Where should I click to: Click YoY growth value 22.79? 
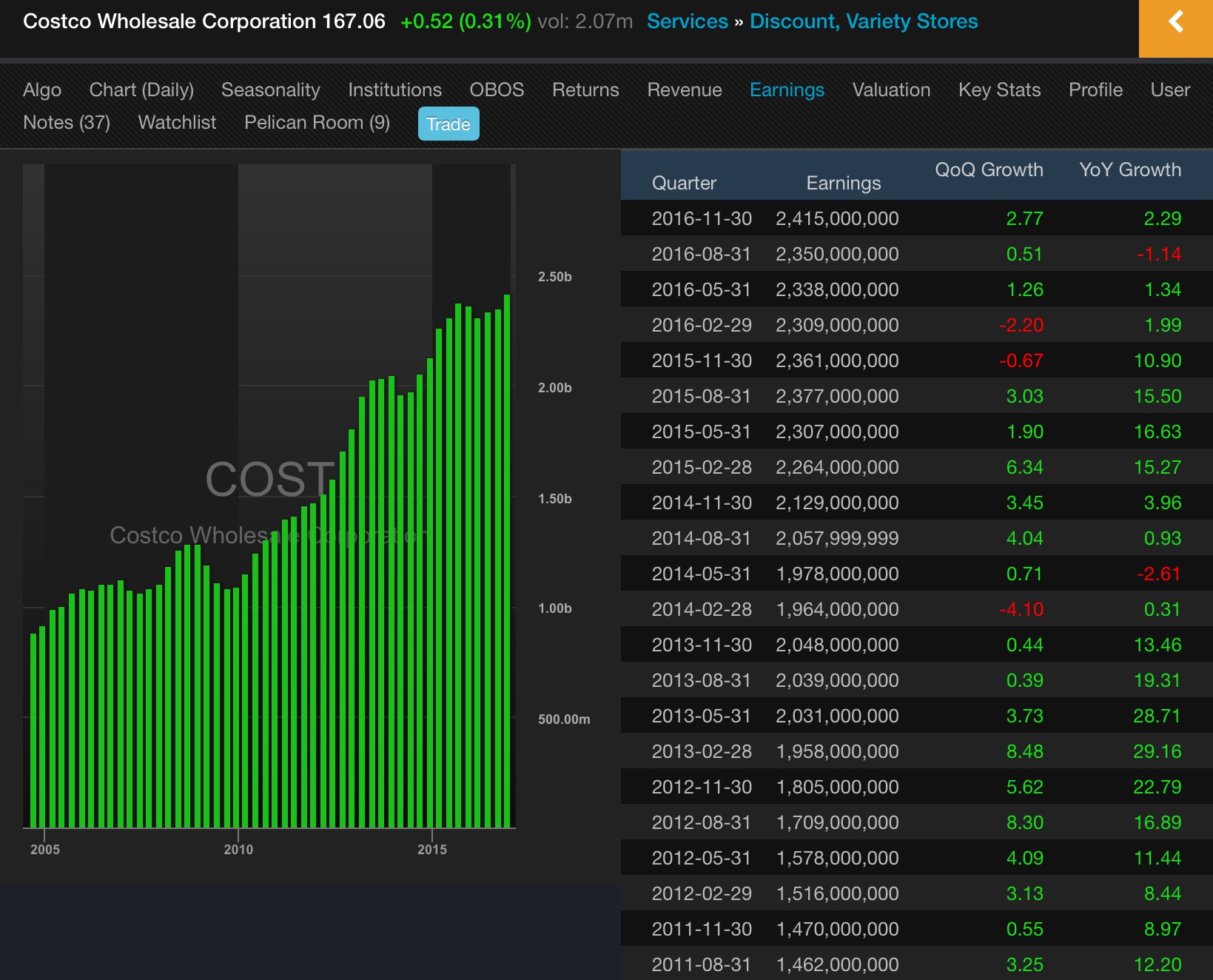1157,787
